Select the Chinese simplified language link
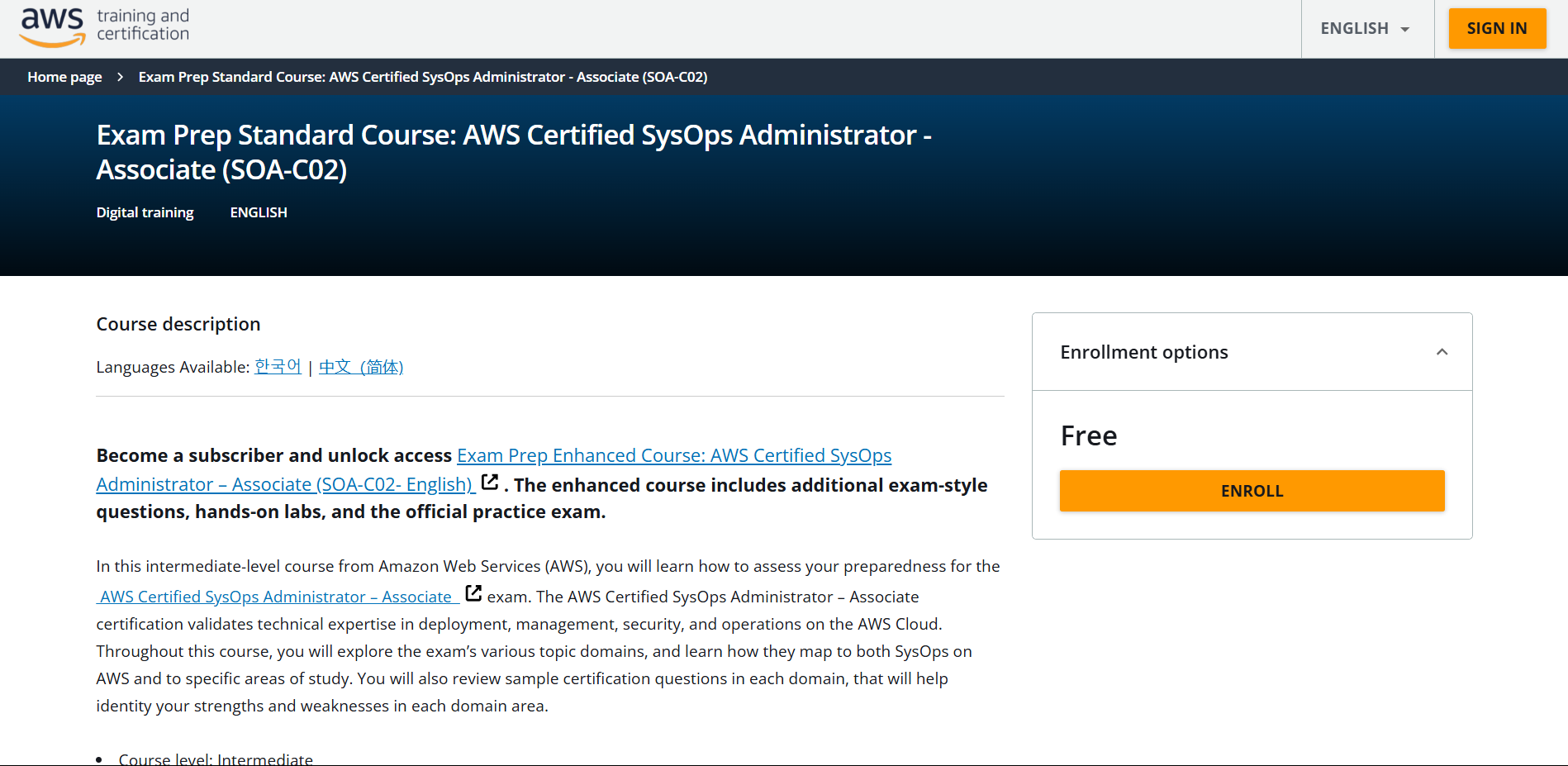 tap(361, 366)
